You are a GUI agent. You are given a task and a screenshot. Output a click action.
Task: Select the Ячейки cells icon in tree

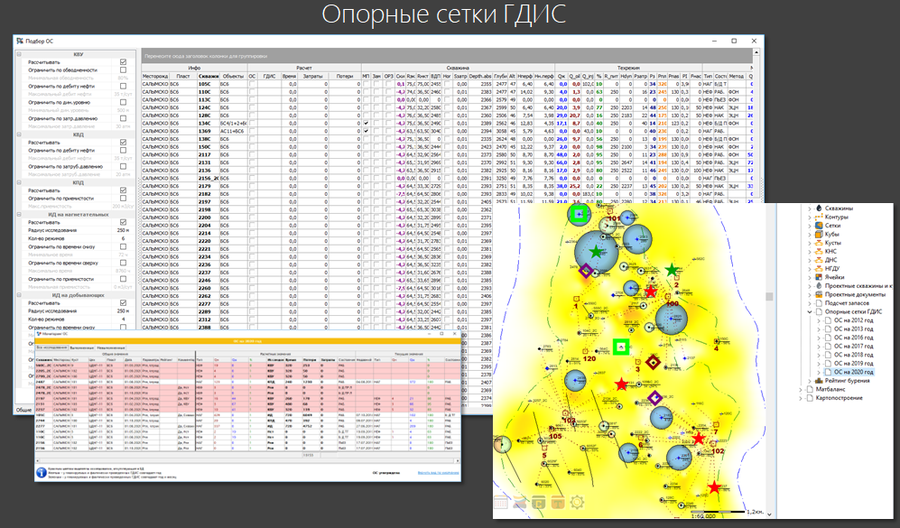tap(818, 277)
